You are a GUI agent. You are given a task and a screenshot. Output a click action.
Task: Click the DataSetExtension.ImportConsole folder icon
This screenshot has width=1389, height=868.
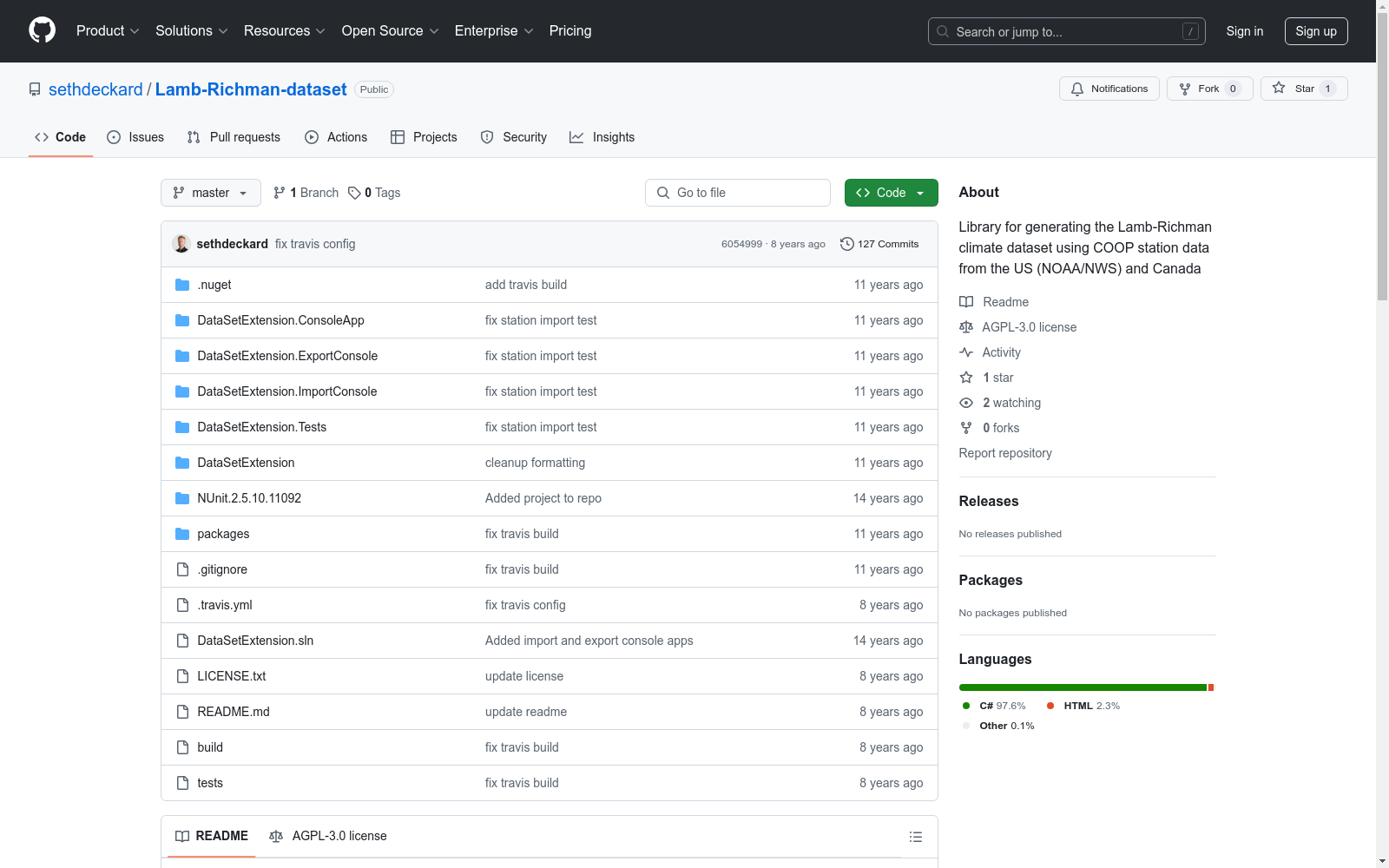[182, 391]
